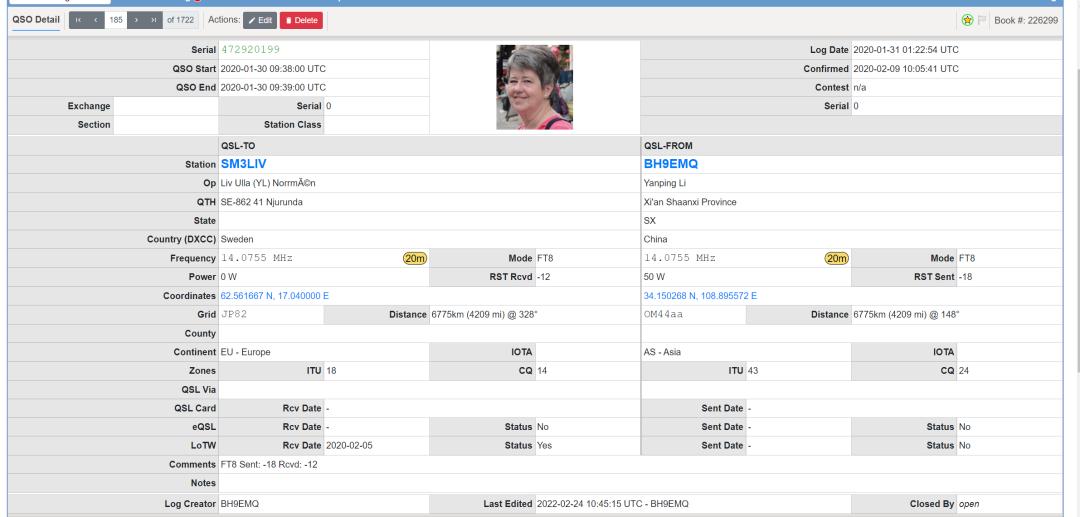Open SM3LIV coordinates 62.561667 N link
This screenshot has height=517, width=1080.
coord(275,296)
